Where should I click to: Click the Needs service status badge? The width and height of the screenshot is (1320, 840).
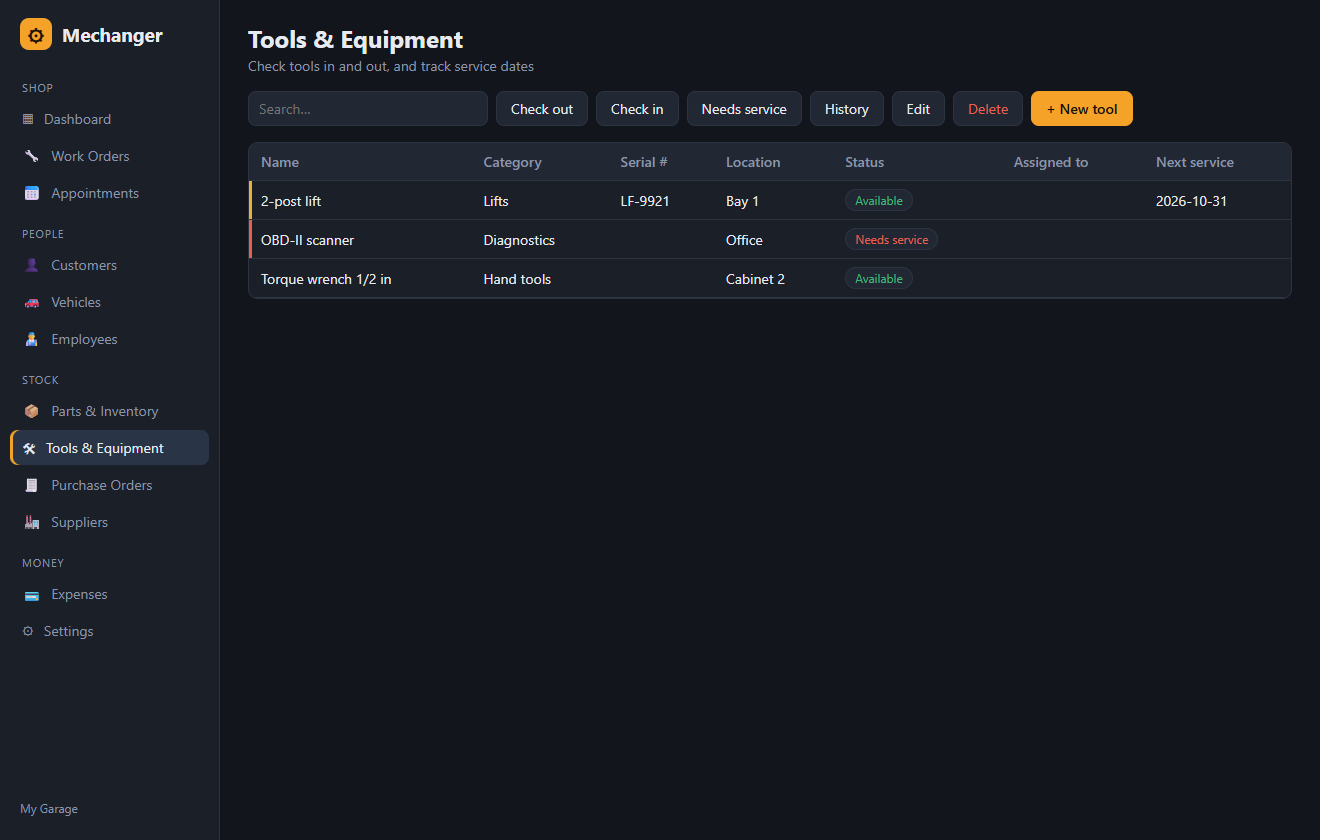click(892, 240)
